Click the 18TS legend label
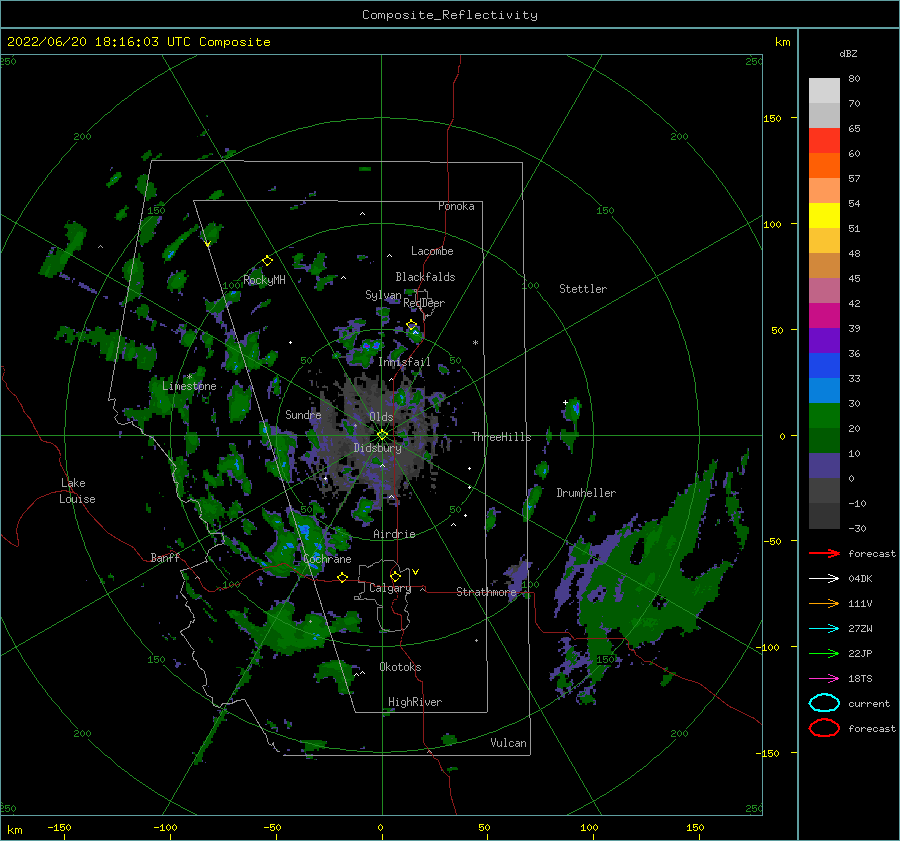This screenshot has height=841, width=900. click(x=860, y=679)
